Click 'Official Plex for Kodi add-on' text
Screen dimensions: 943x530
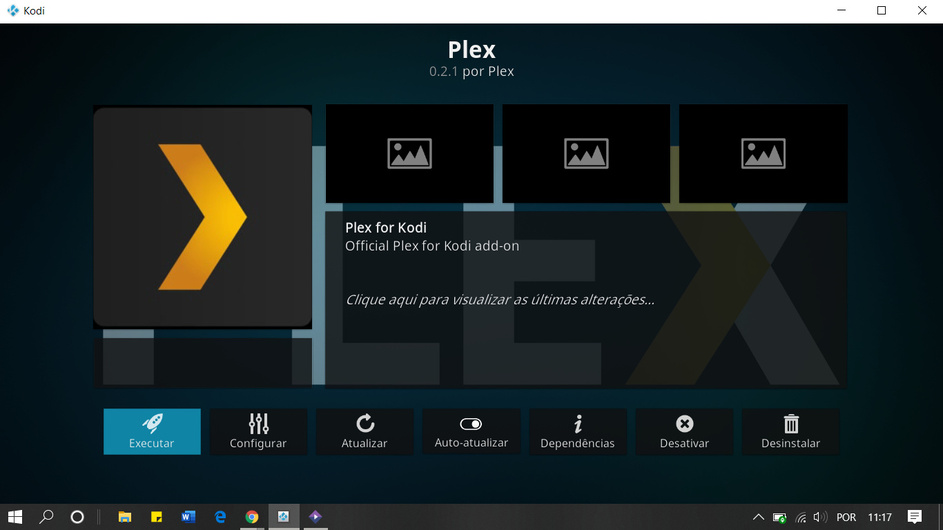click(x=432, y=246)
